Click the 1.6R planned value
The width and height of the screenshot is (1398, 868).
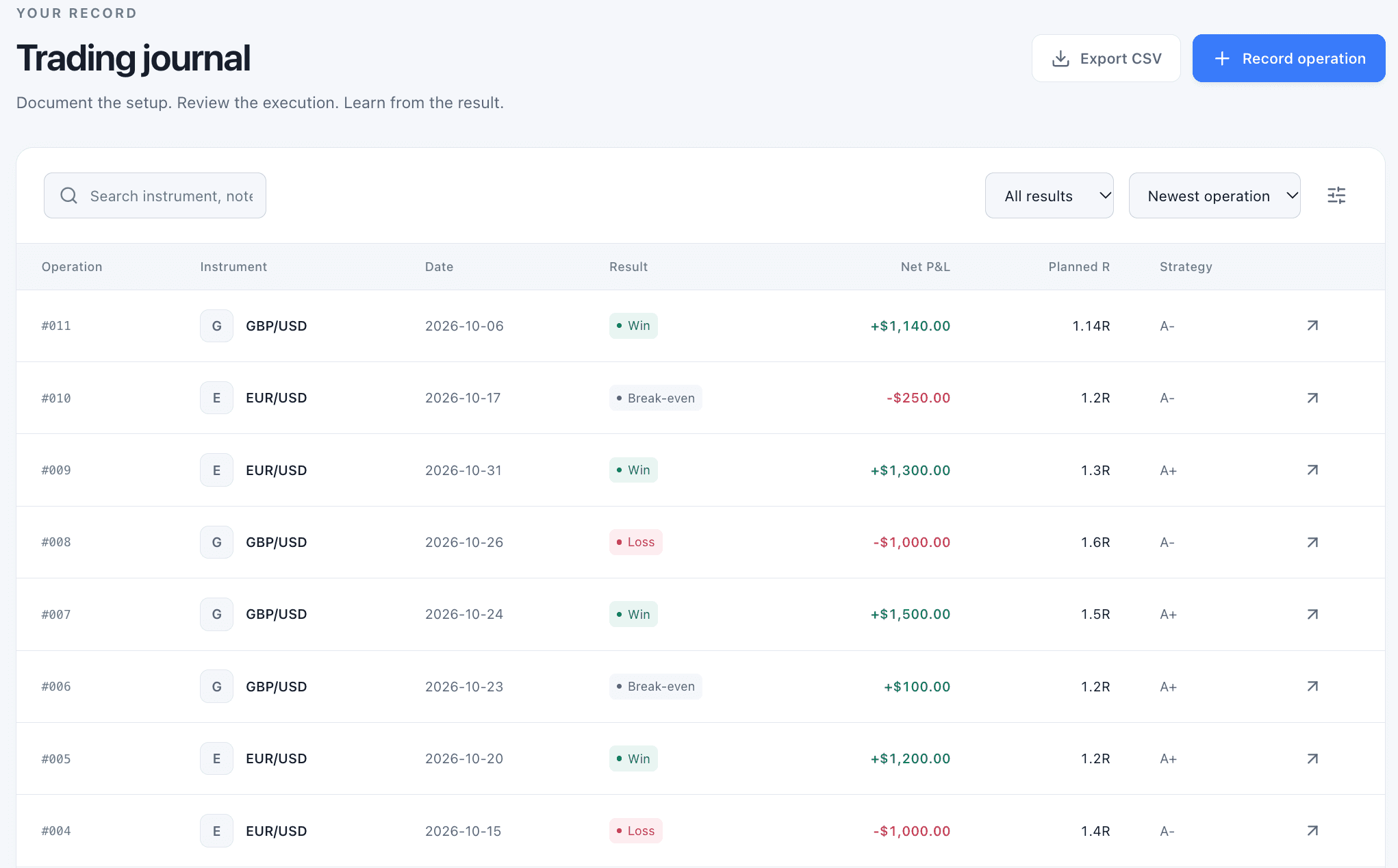click(1095, 542)
